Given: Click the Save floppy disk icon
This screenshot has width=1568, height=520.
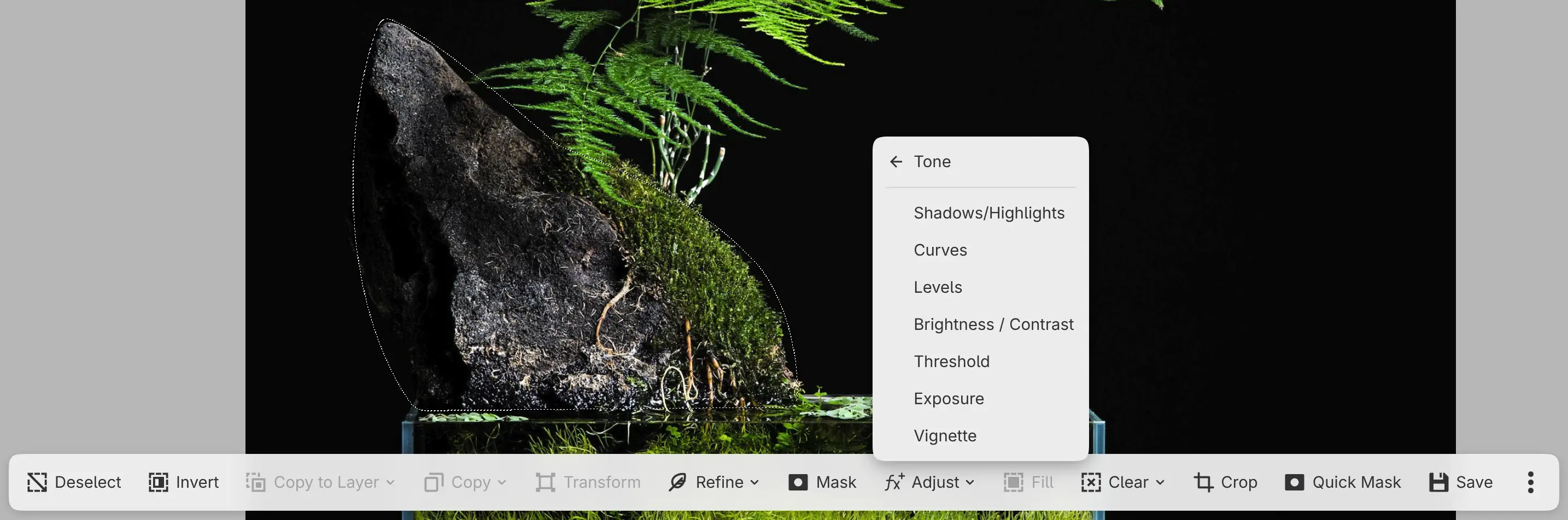Looking at the screenshot, I should 1438,482.
